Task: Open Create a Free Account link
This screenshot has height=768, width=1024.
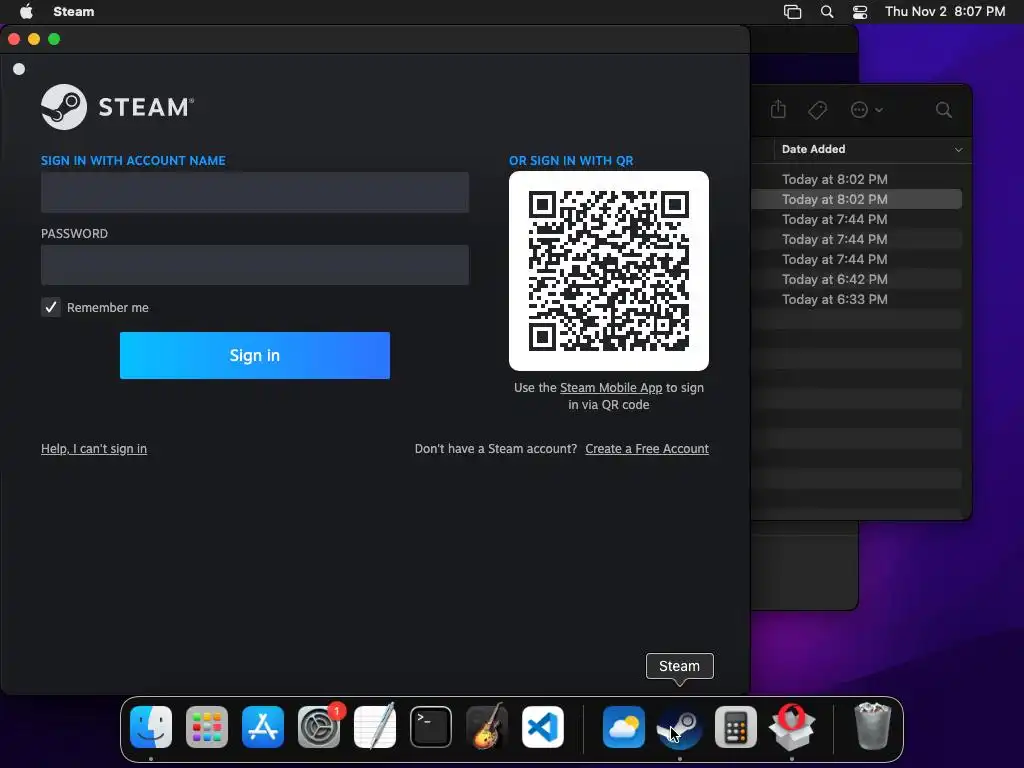Action: pyautogui.click(x=647, y=449)
